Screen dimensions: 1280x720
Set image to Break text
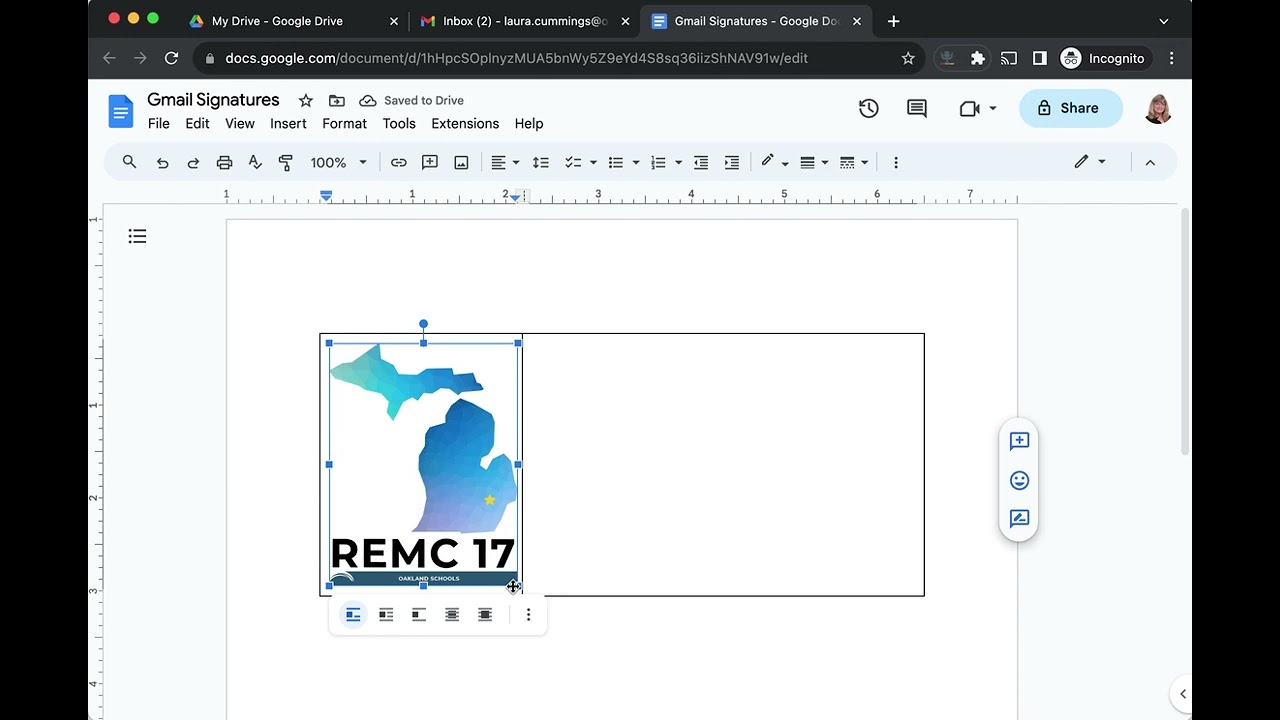(x=419, y=615)
